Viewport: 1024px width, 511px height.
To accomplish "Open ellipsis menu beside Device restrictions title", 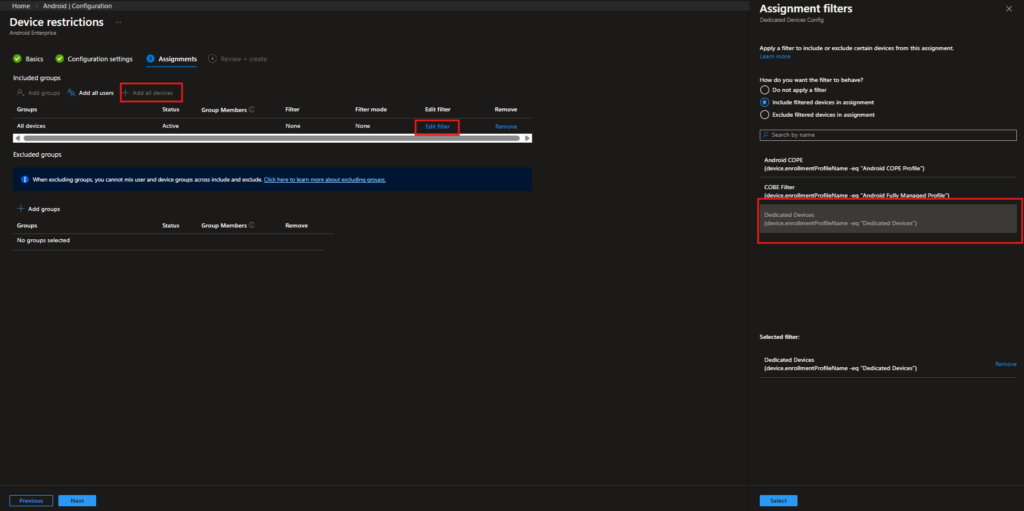I will [119, 21].
